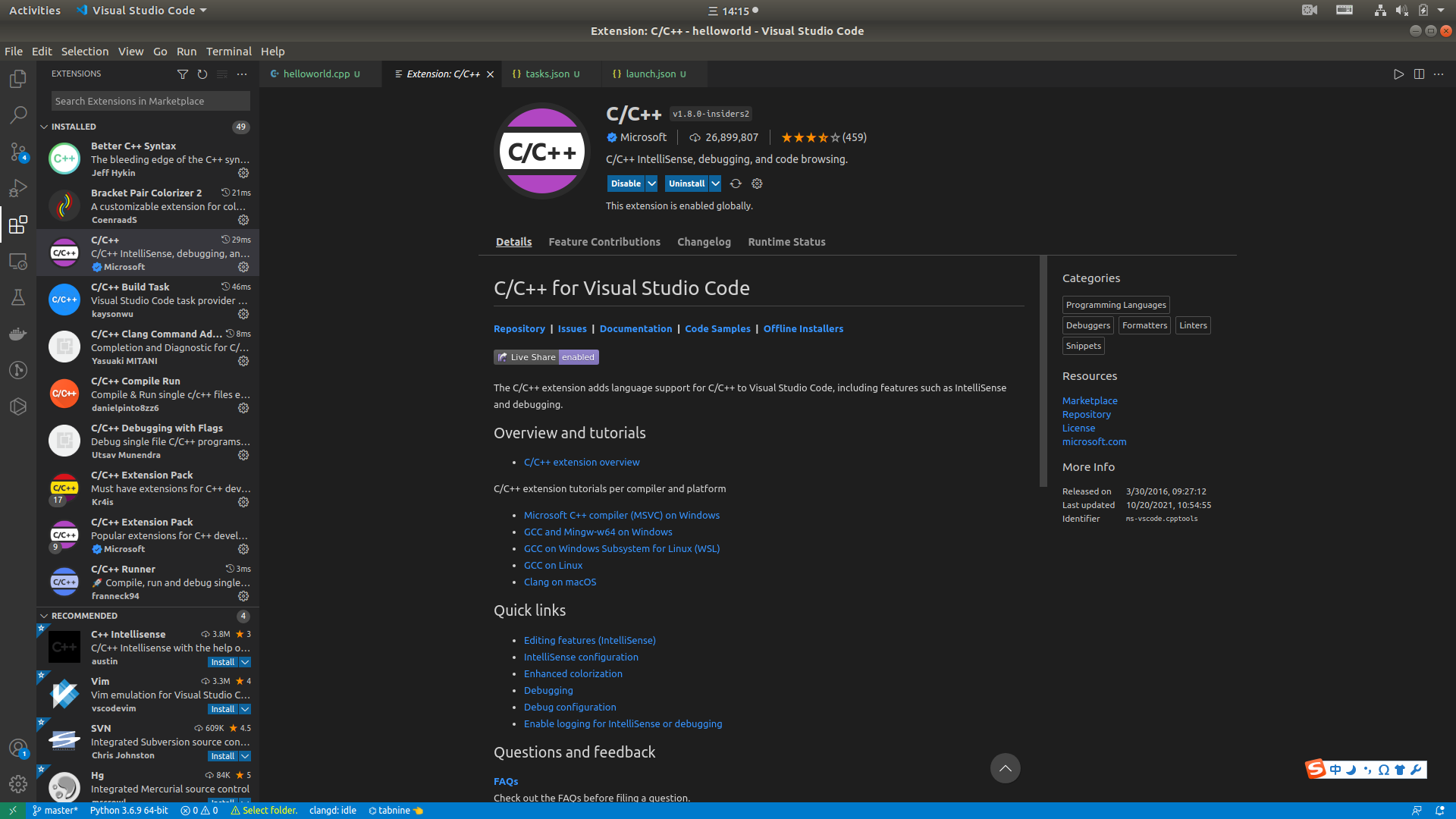The height and width of the screenshot is (819, 1456).
Task: Open the Disable button dropdown arrow
Action: click(x=651, y=184)
